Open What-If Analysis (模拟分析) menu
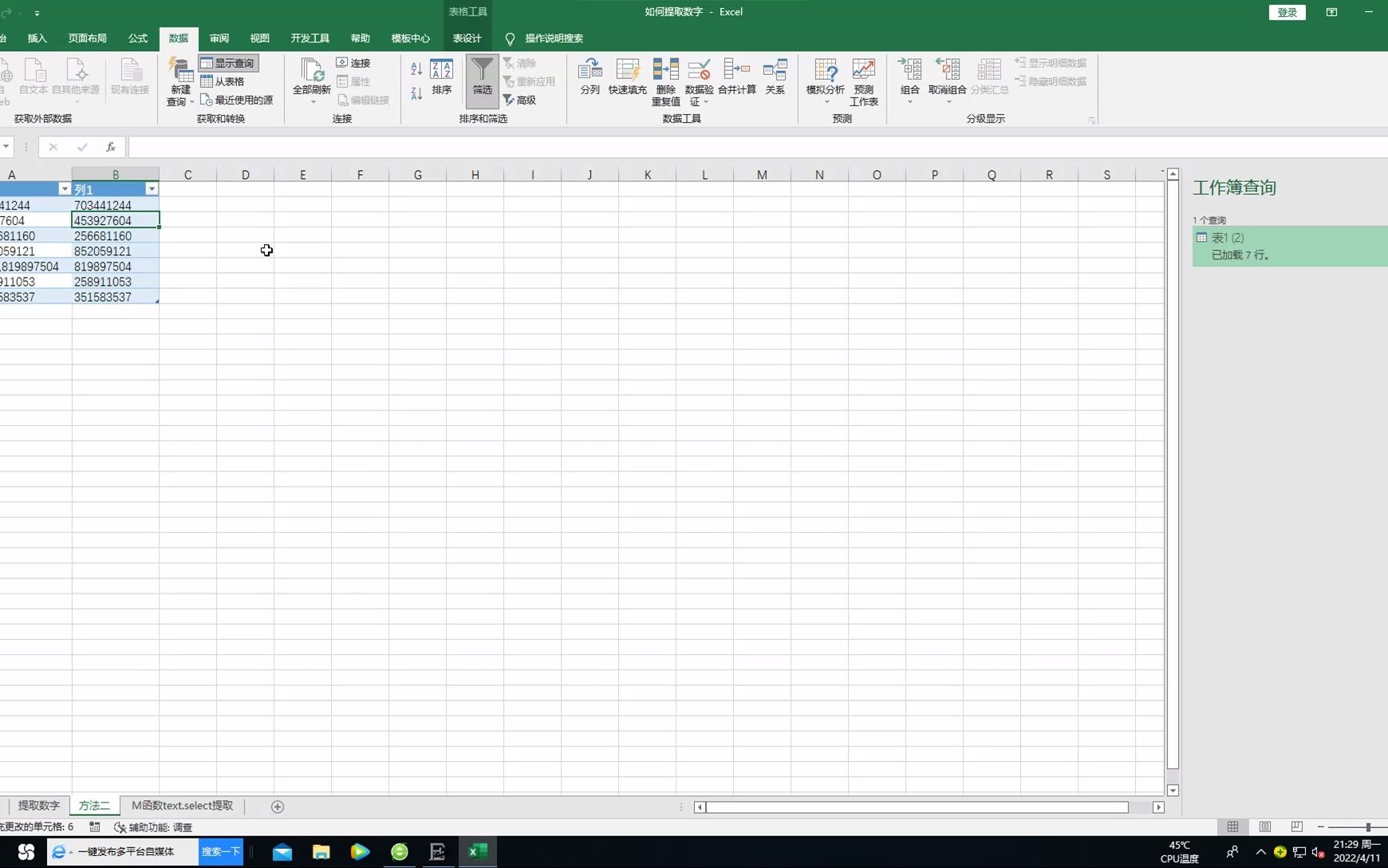This screenshot has height=868, width=1388. (x=826, y=81)
